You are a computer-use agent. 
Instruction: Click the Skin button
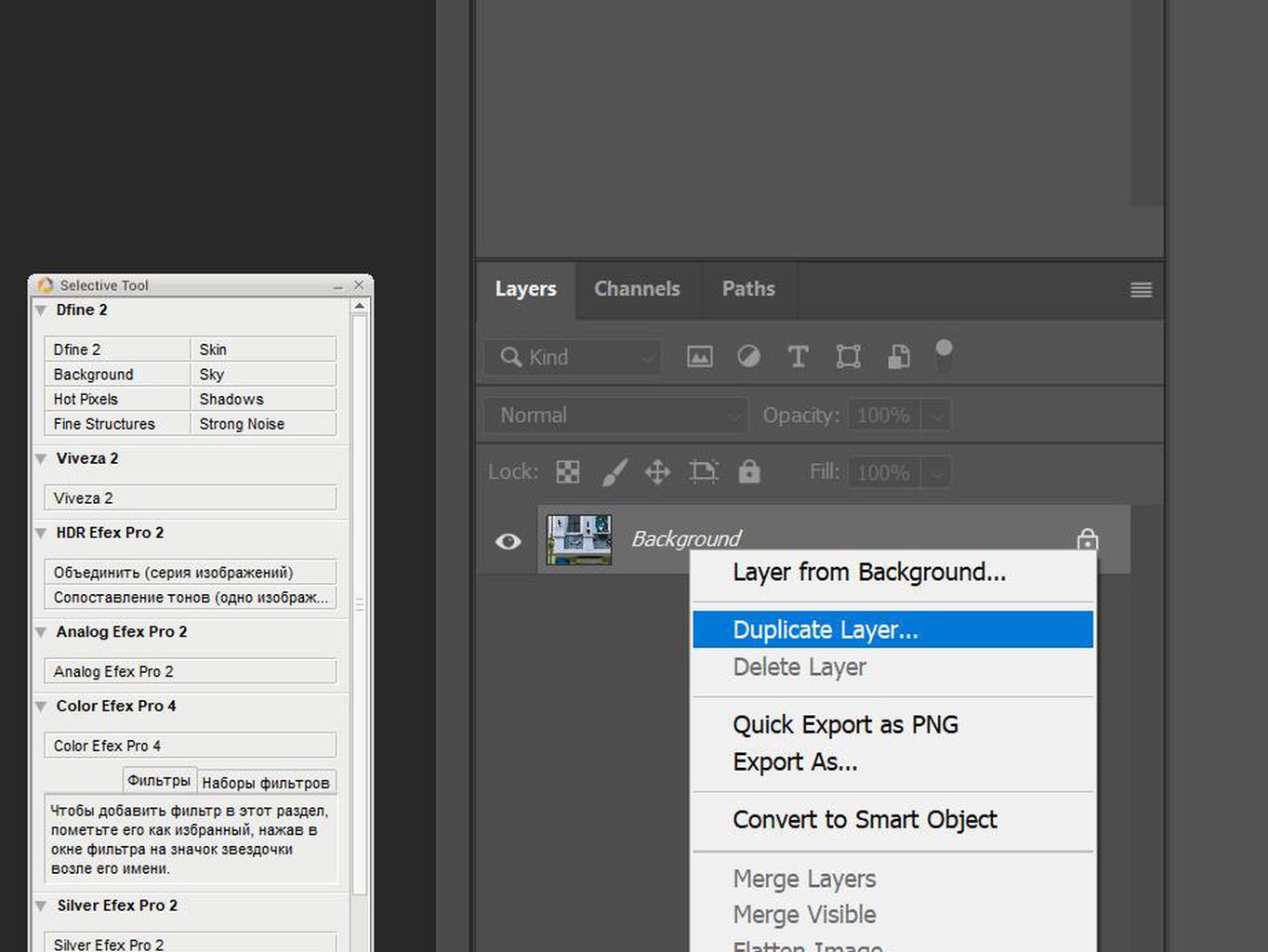point(263,350)
